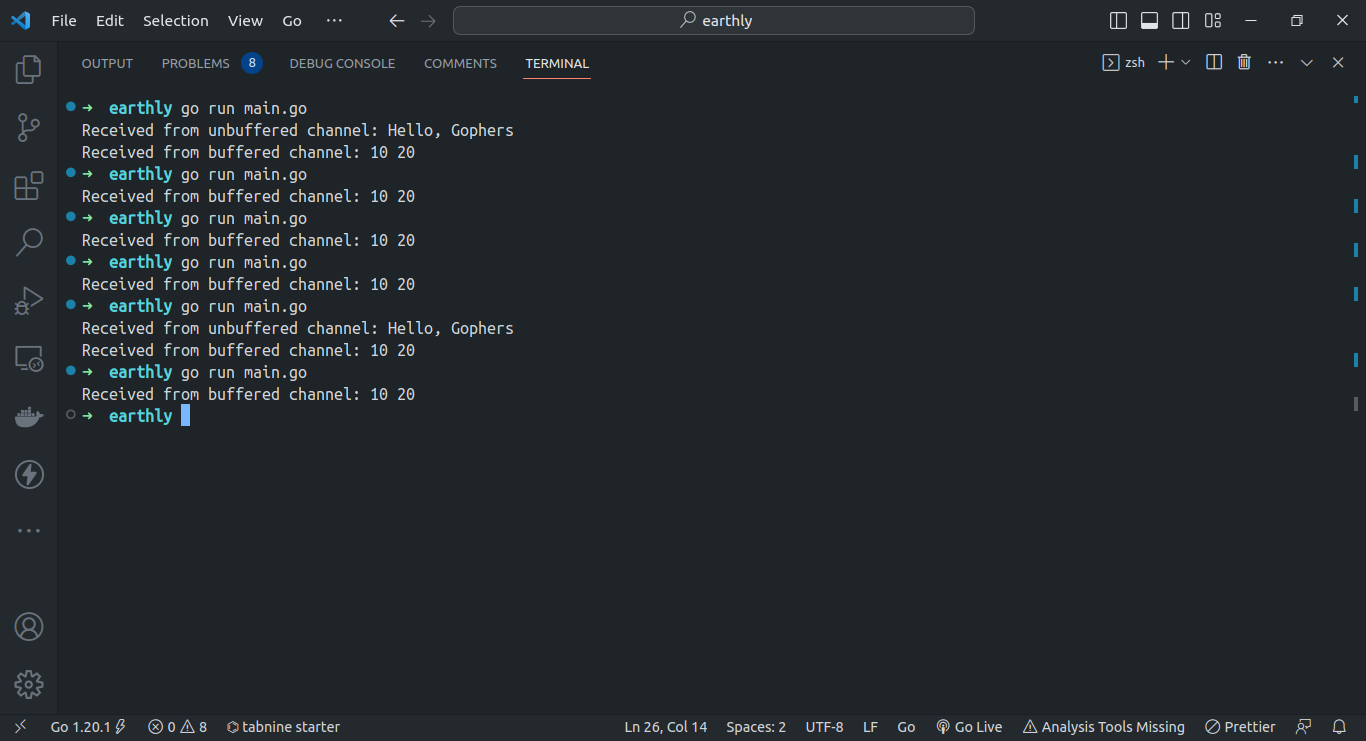
Task: Open the Search view in sidebar
Action: (x=29, y=241)
